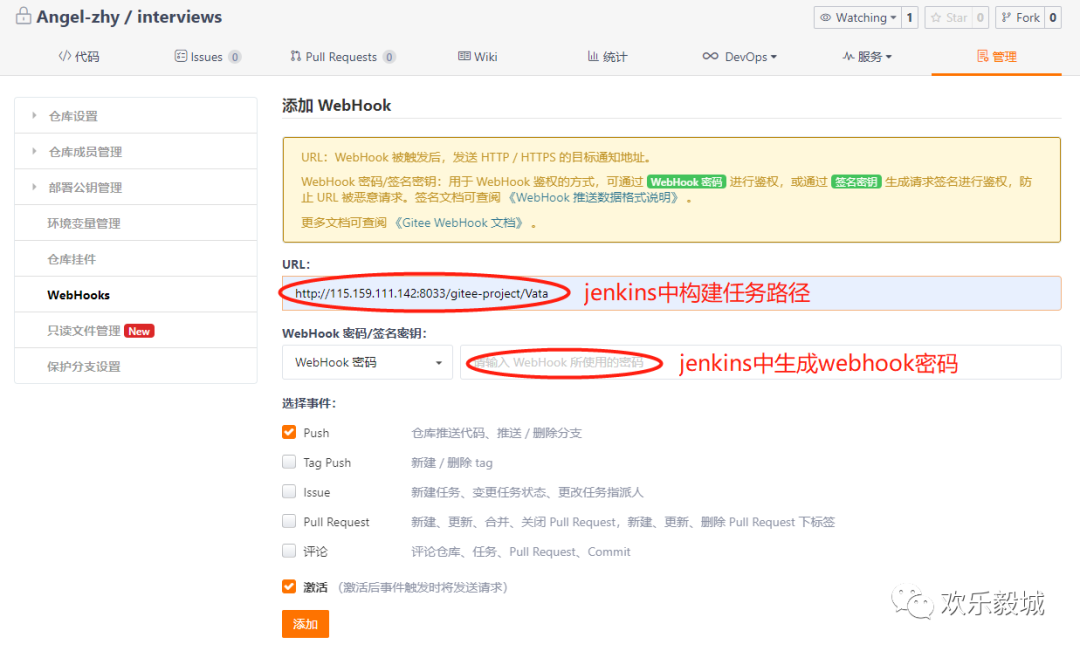Click the Fork count 0
Viewport: 1080px width, 651px height.
(x=1053, y=18)
